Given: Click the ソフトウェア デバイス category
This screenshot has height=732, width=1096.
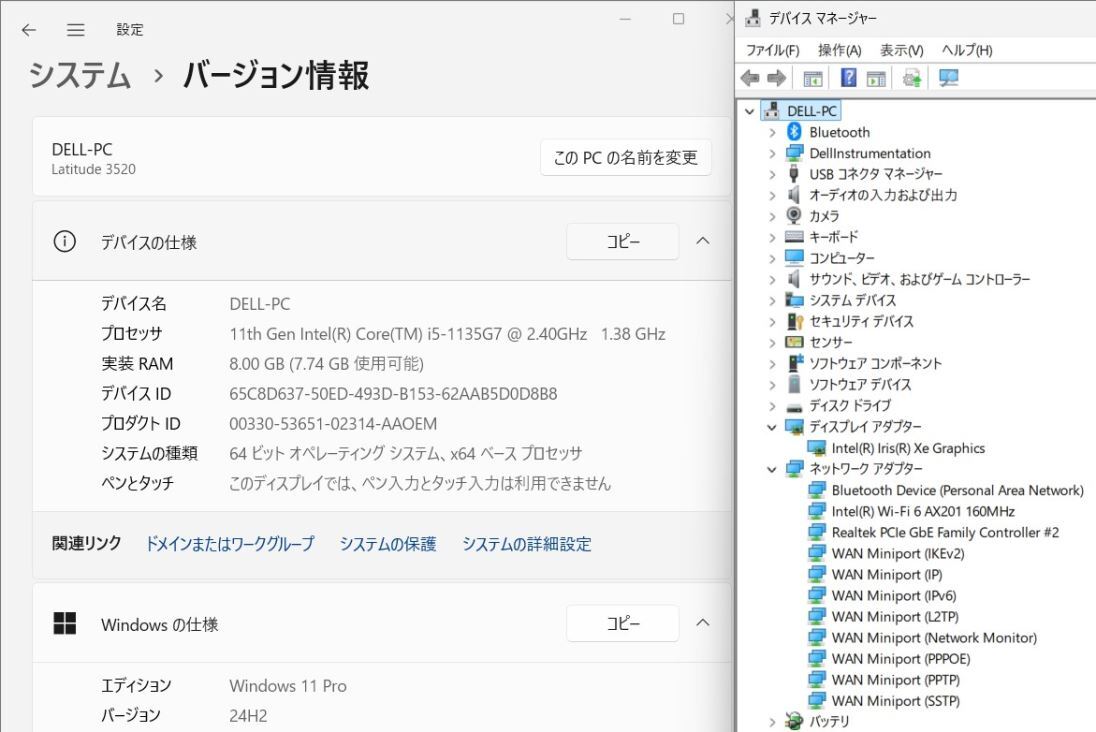Looking at the screenshot, I should (x=860, y=384).
